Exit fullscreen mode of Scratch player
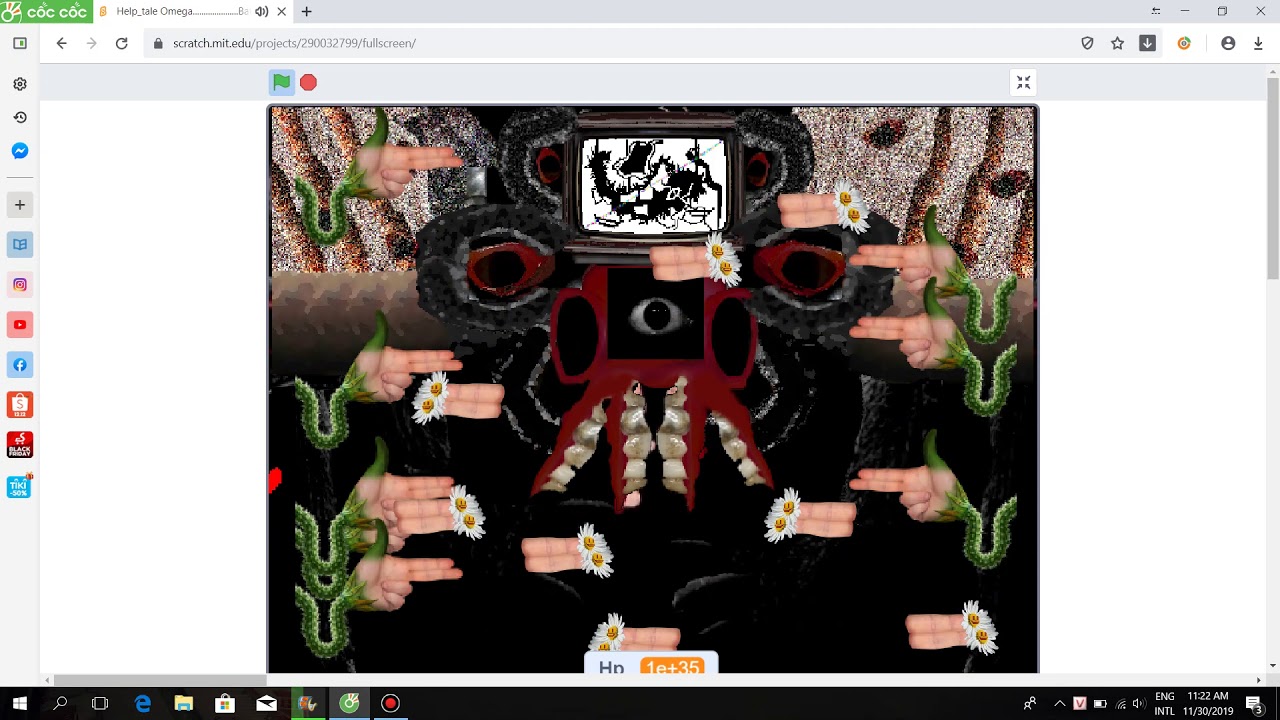 (x=1023, y=83)
